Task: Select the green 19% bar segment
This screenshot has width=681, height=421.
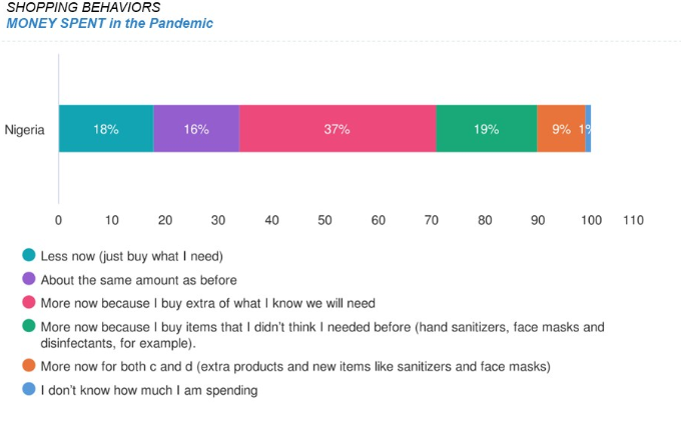Action: click(486, 129)
